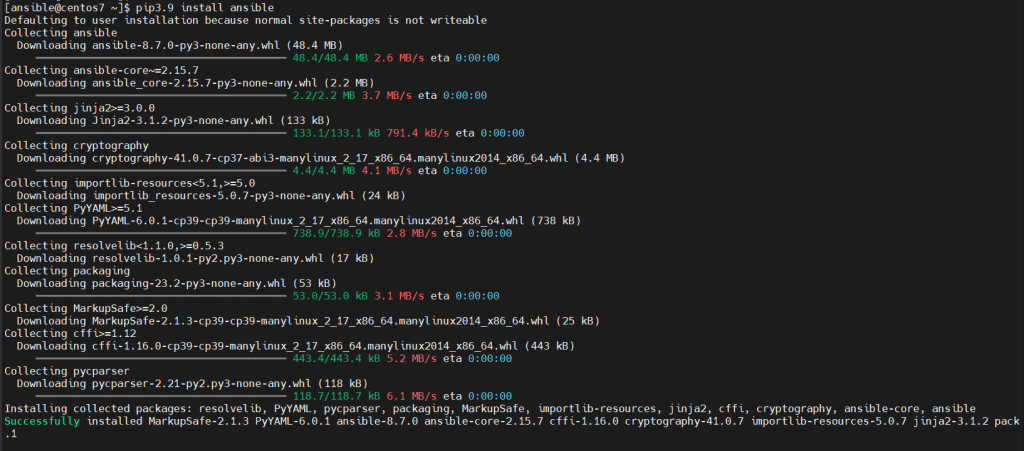The image size is (1024, 451).
Task: Click 'Collecting importlib-resources<5.1,>=5.0' line
Action: pos(129,183)
